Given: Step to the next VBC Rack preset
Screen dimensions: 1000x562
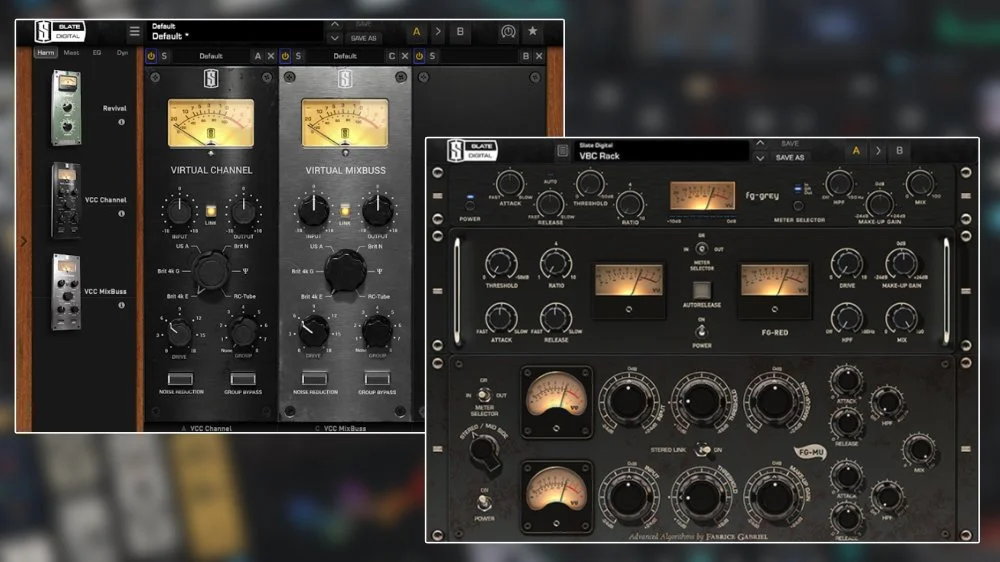Looking at the screenshot, I should [760, 158].
